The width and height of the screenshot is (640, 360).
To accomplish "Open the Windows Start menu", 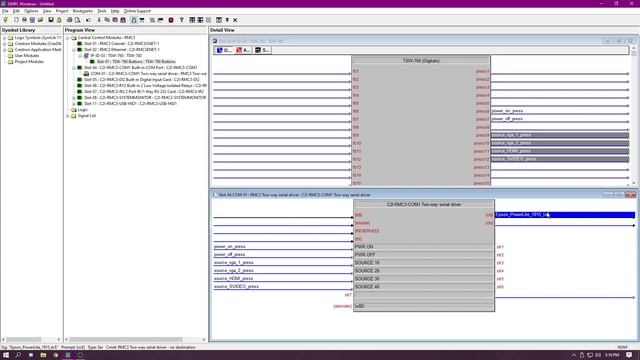I will [6, 355].
